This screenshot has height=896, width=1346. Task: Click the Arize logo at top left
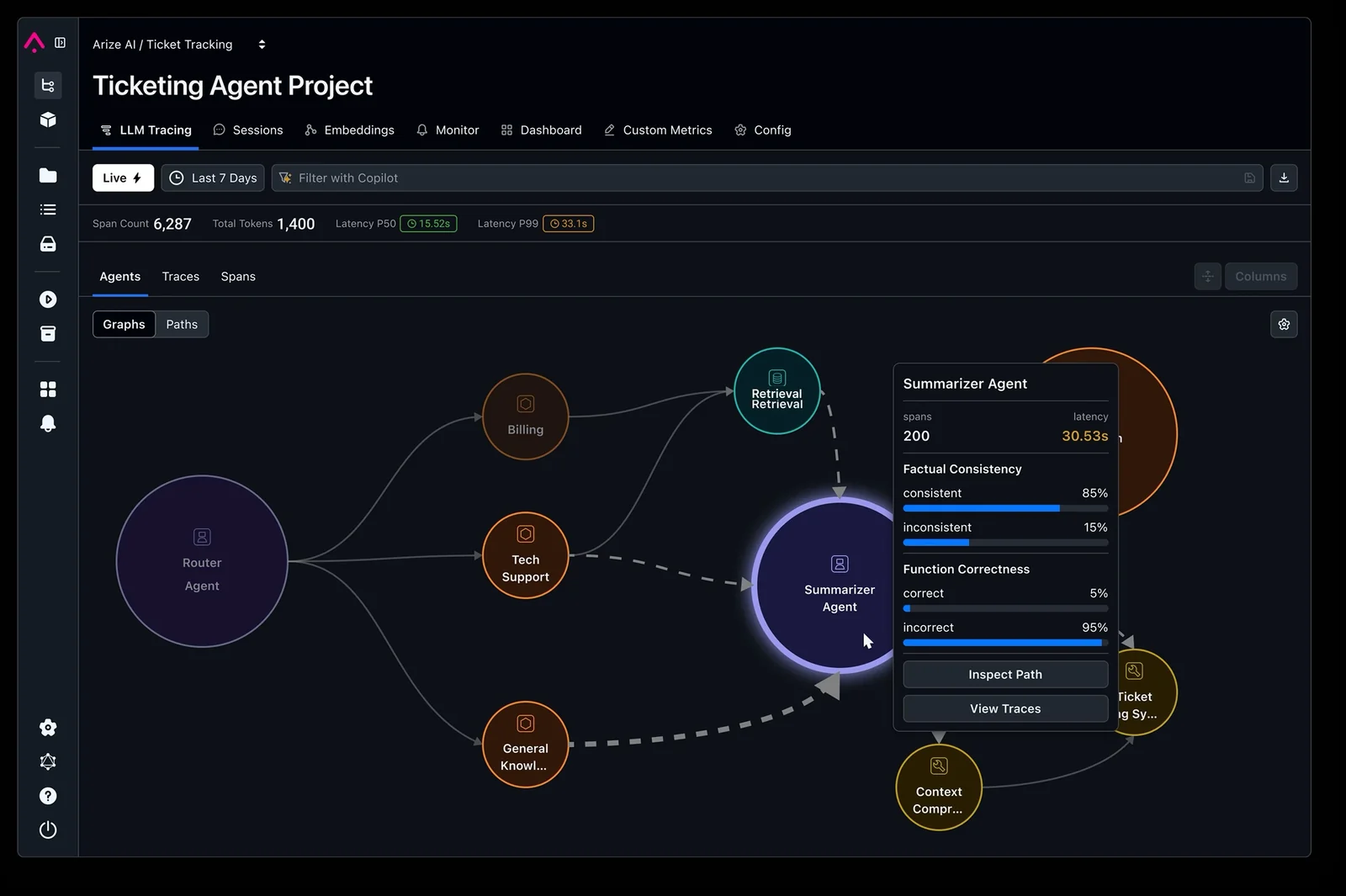tap(34, 42)
